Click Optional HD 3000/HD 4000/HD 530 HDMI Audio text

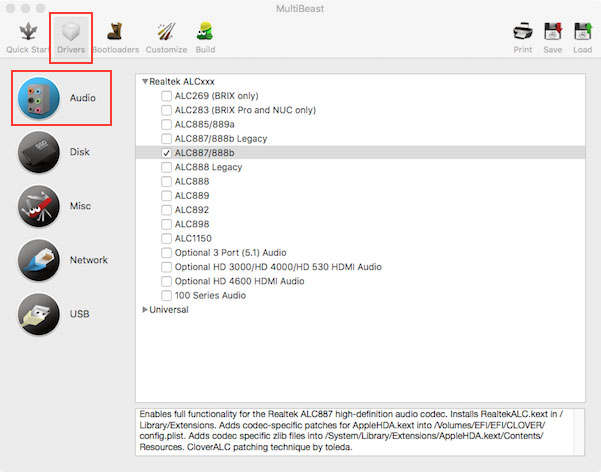278,267
